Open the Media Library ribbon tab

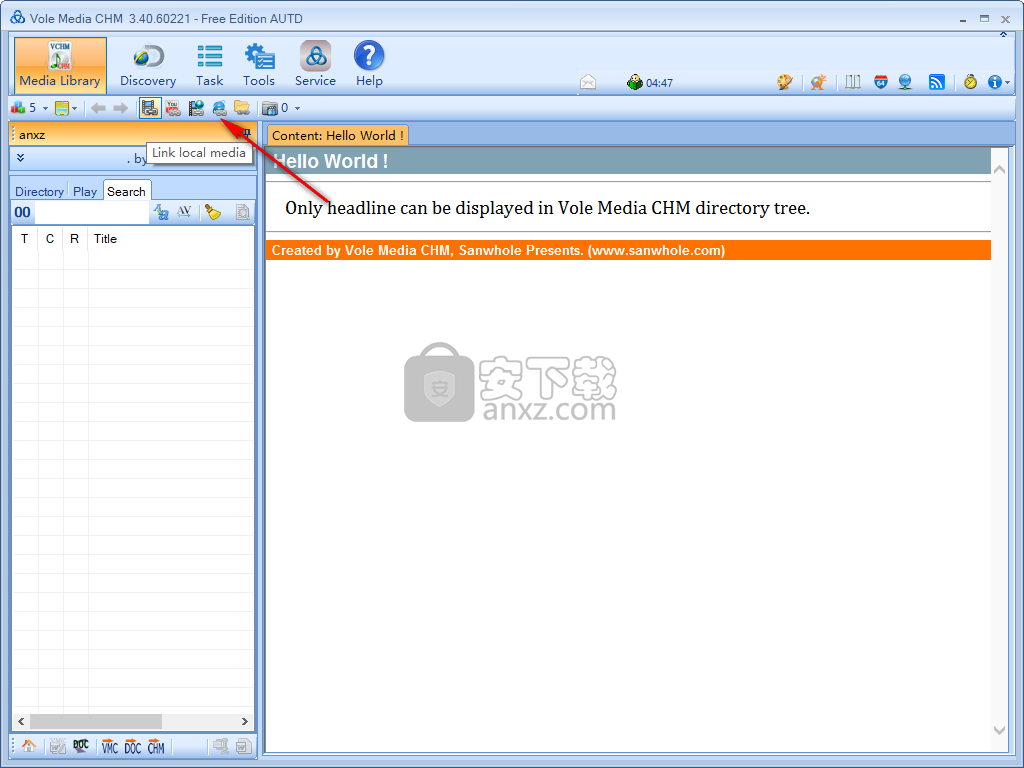60,65
